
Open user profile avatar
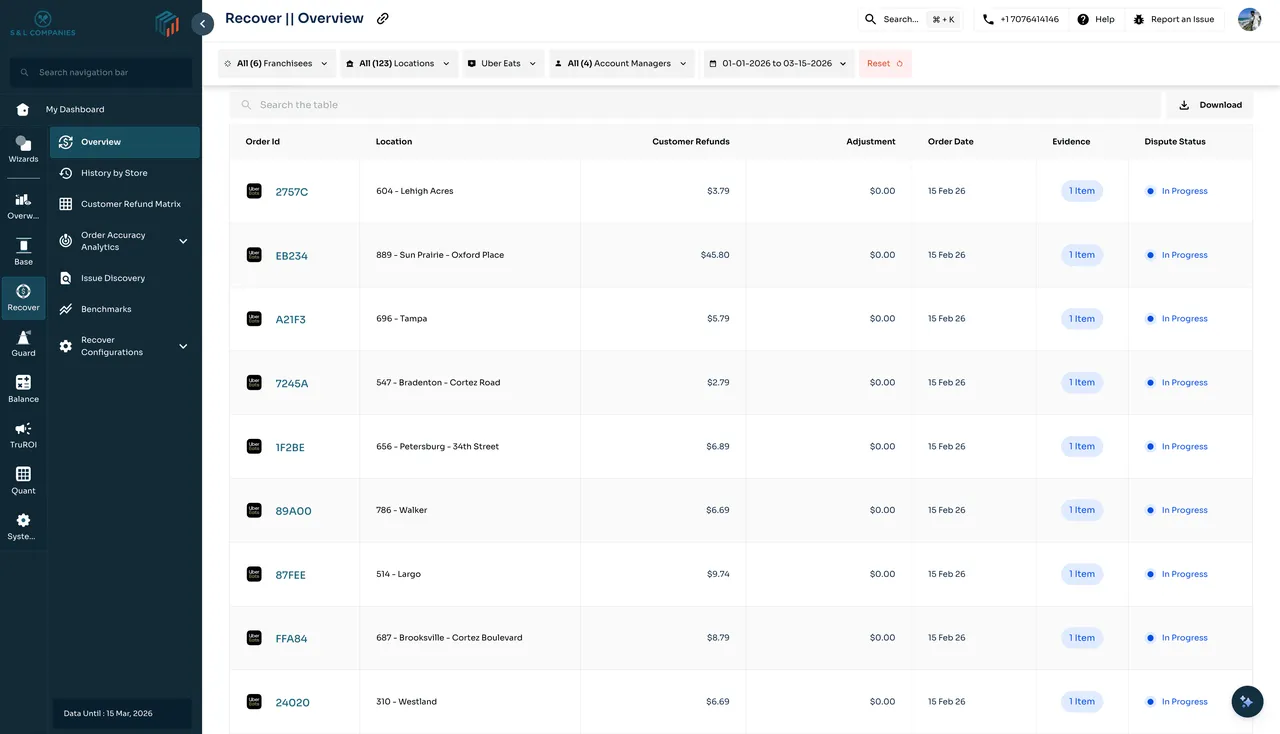click(x=1249, y=19)
